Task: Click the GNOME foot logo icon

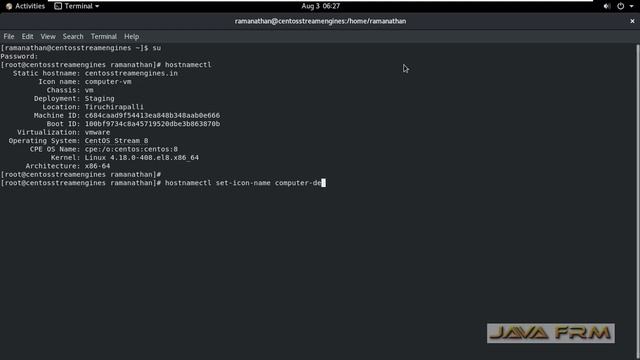Action: point(9,7)
